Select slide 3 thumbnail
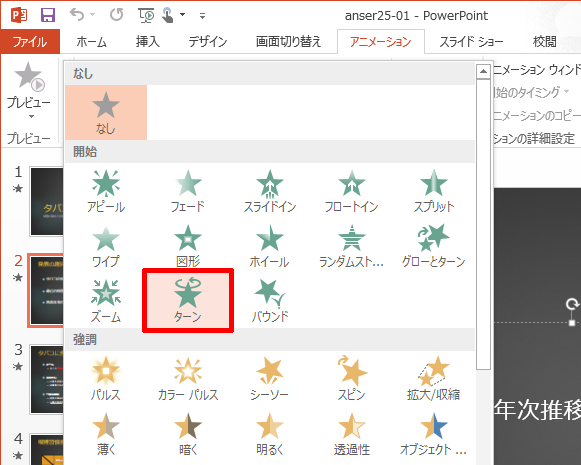This screenshot has width=581, height=465. [47, 379]
